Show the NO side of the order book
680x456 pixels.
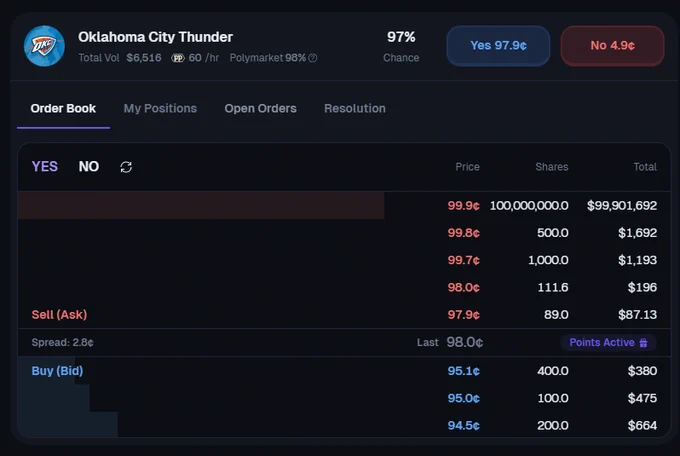pyautogui.click(x=89, y=167)
